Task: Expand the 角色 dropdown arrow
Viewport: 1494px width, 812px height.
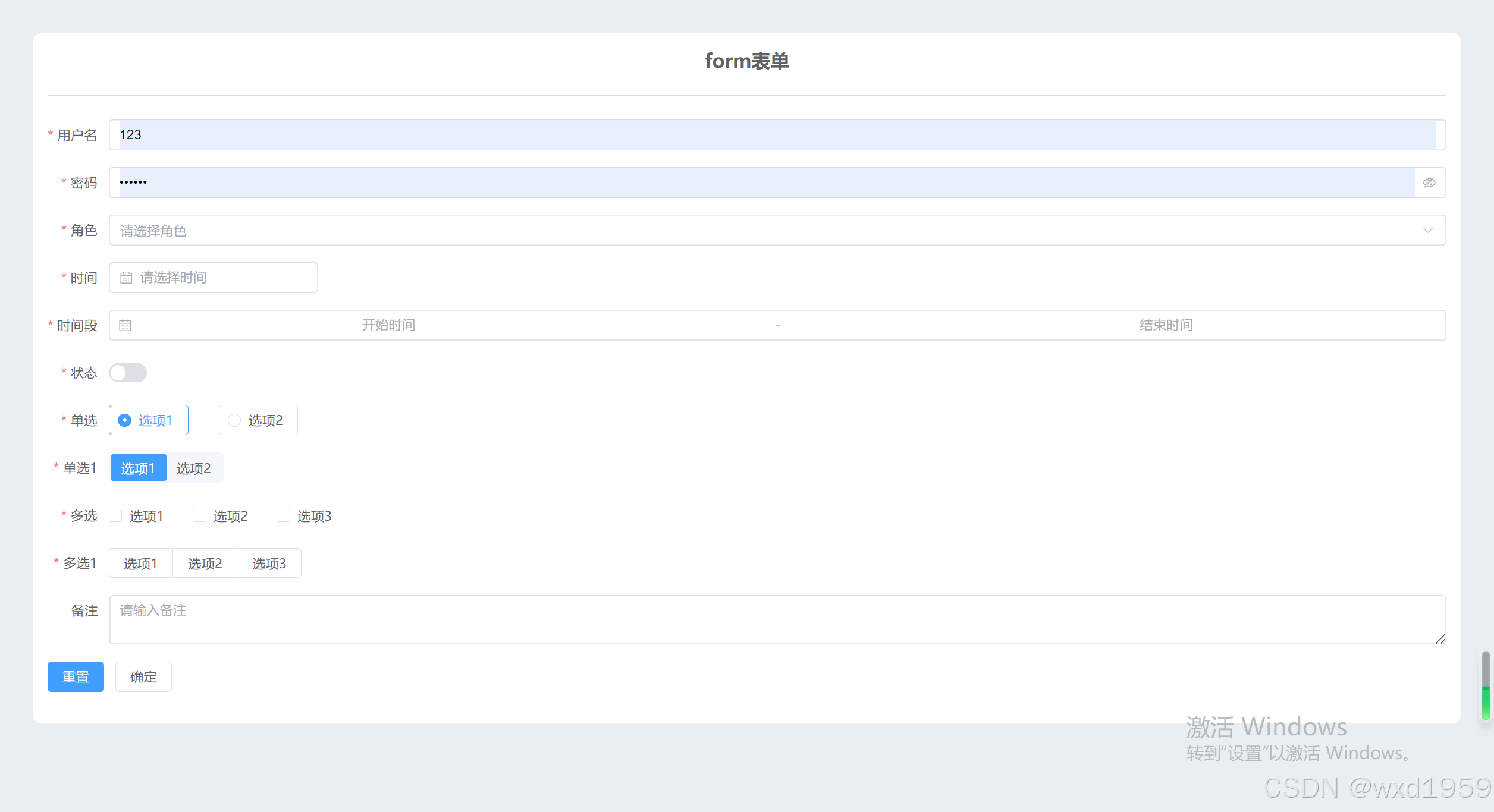Action: coord(1427,231)
